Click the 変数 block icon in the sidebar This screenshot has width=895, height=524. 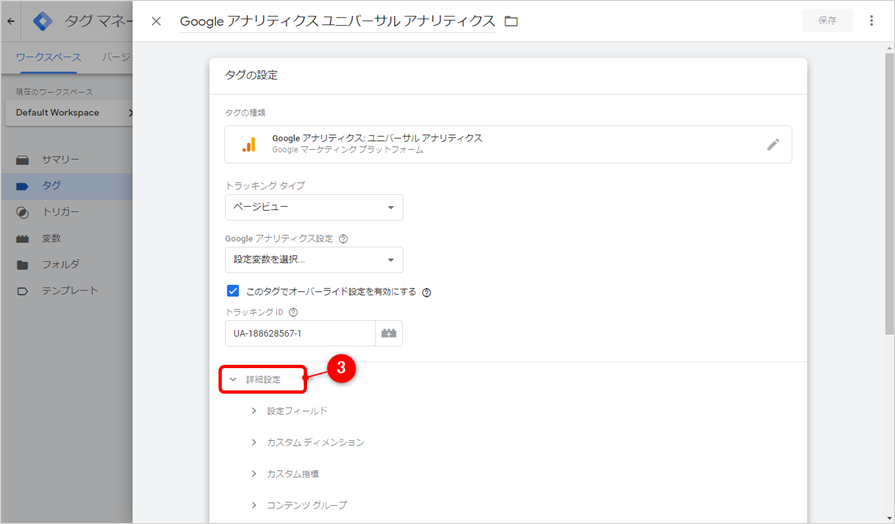pyautogui.click(x=22, y=239)
